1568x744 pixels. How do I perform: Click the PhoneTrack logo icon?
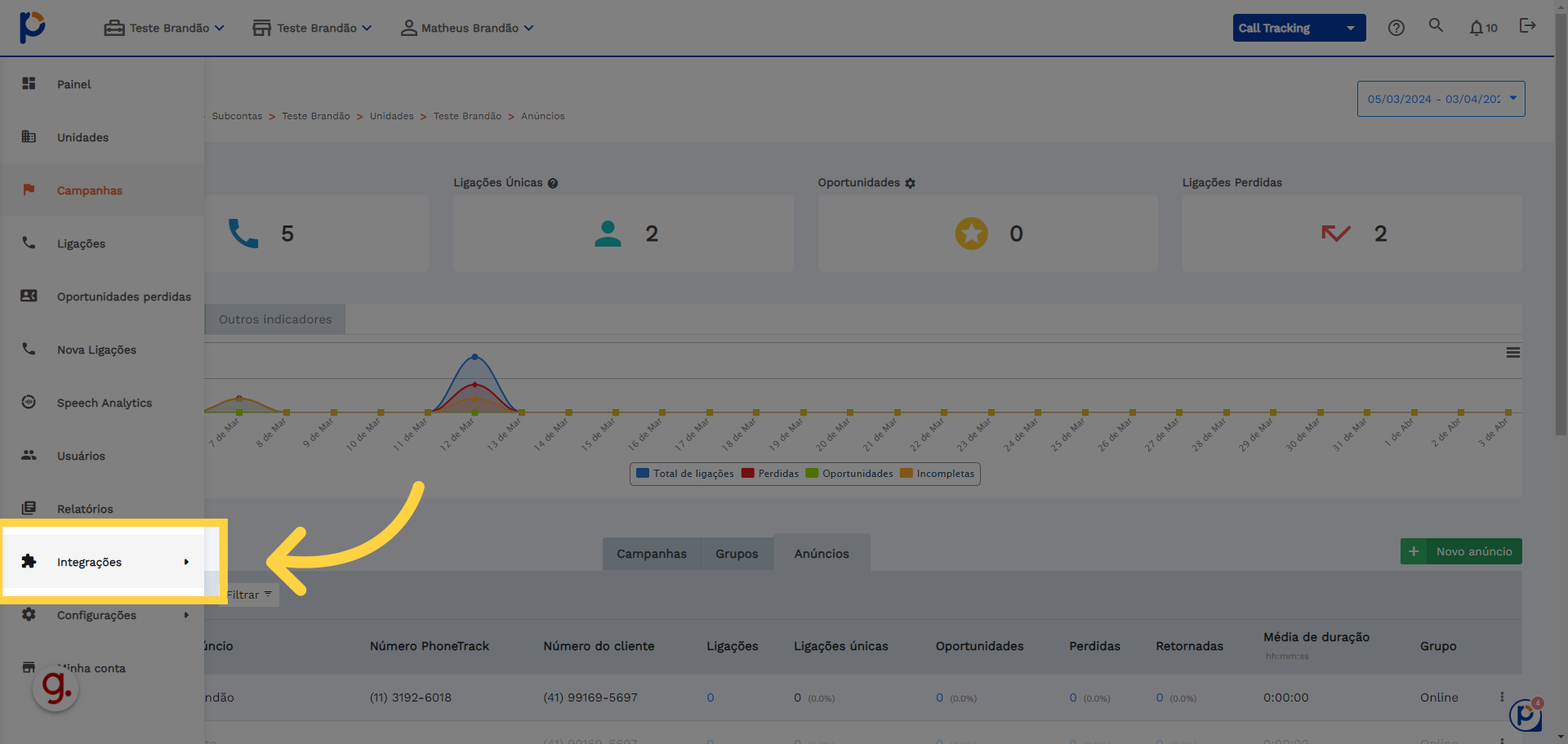coord(33,27)
